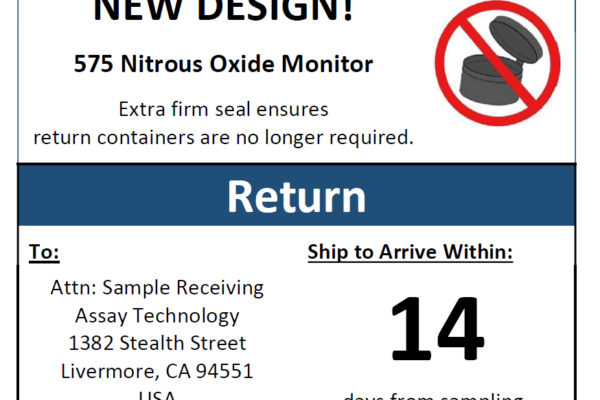Click the Attn: Sample Receiving line
Image resolution: width=600 pixels, height=400 pixels.
tap(157, 287)
